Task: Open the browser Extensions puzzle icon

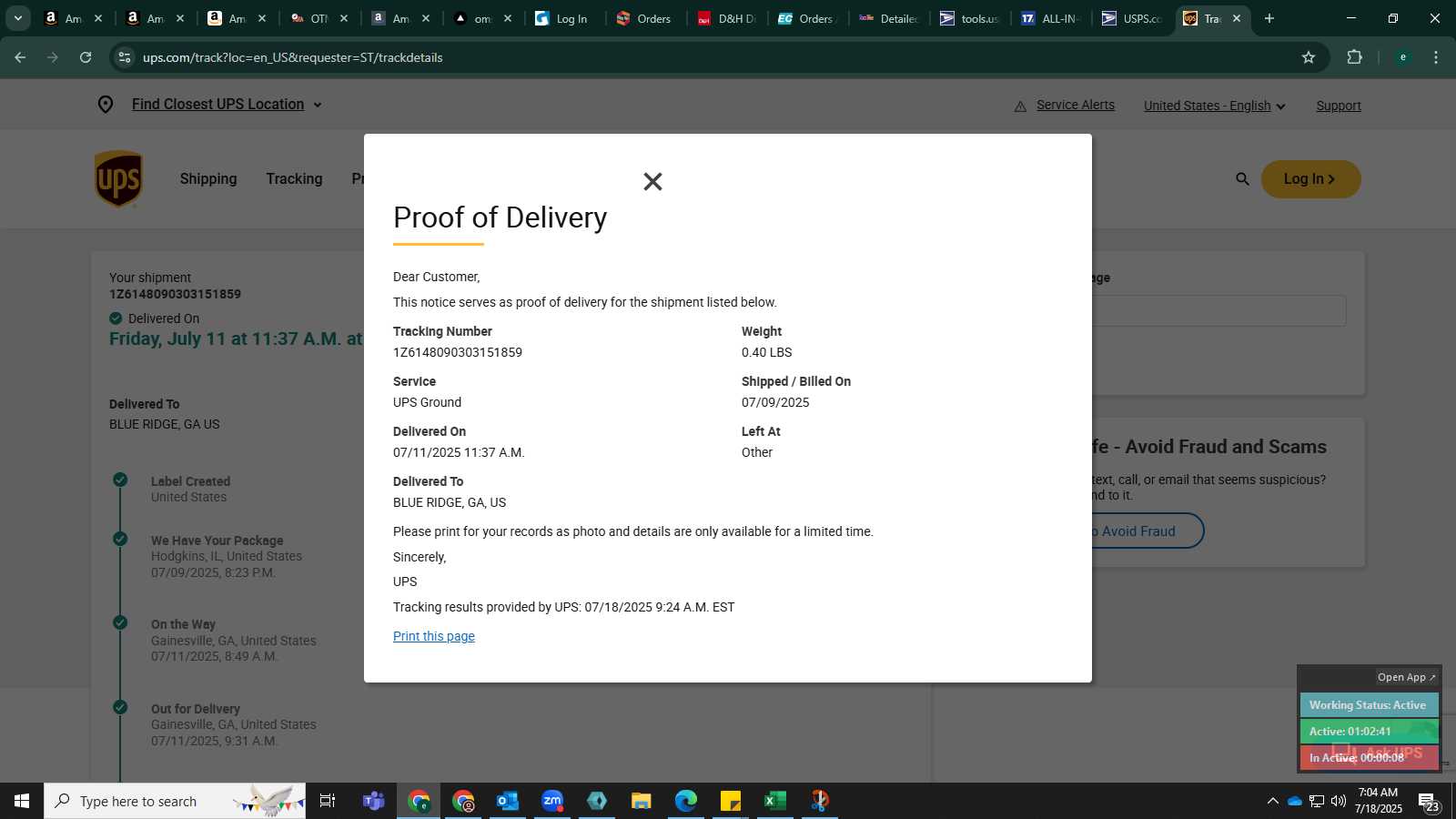Action: 1354,57
